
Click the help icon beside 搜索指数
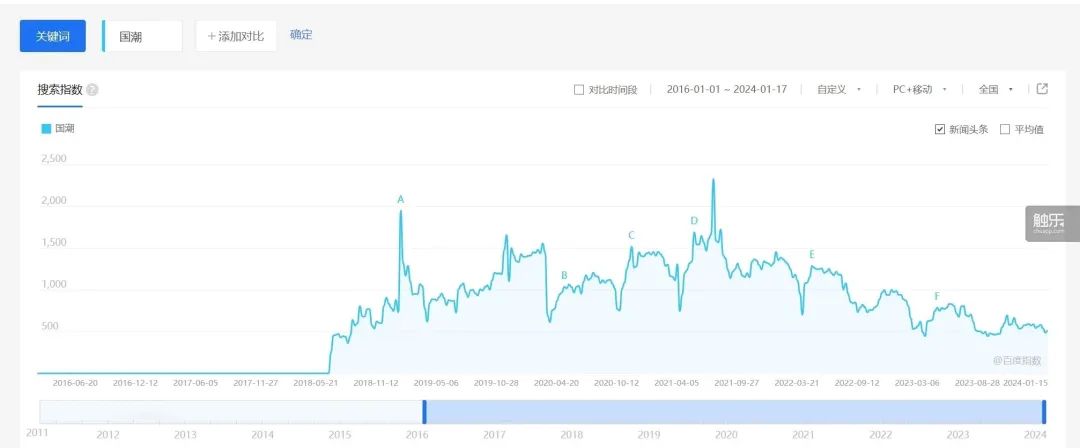point(93,90)
